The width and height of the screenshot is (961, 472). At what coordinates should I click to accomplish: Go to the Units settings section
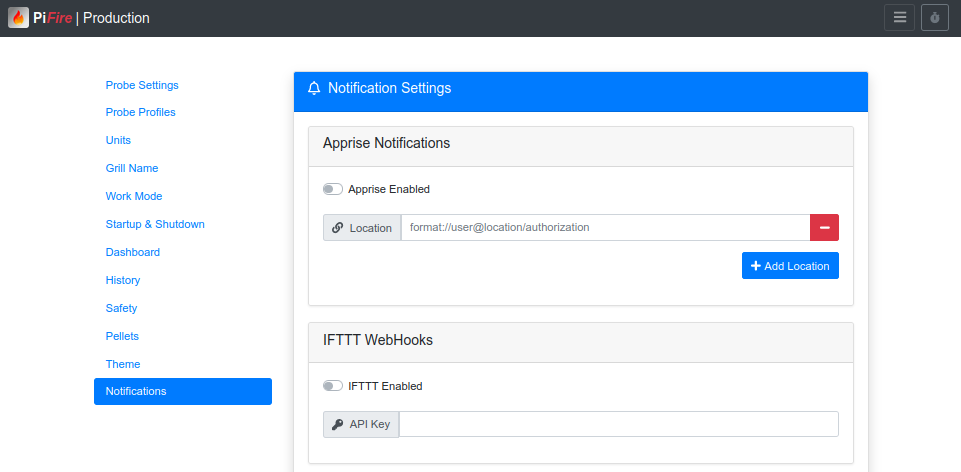(118, 140)
